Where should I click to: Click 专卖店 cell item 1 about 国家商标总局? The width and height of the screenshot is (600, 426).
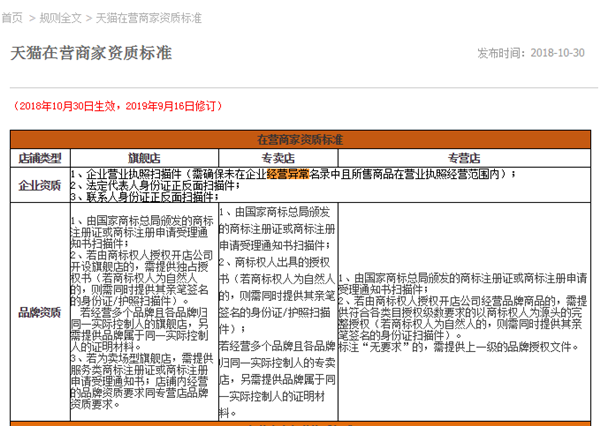click(x=277, y=229)
